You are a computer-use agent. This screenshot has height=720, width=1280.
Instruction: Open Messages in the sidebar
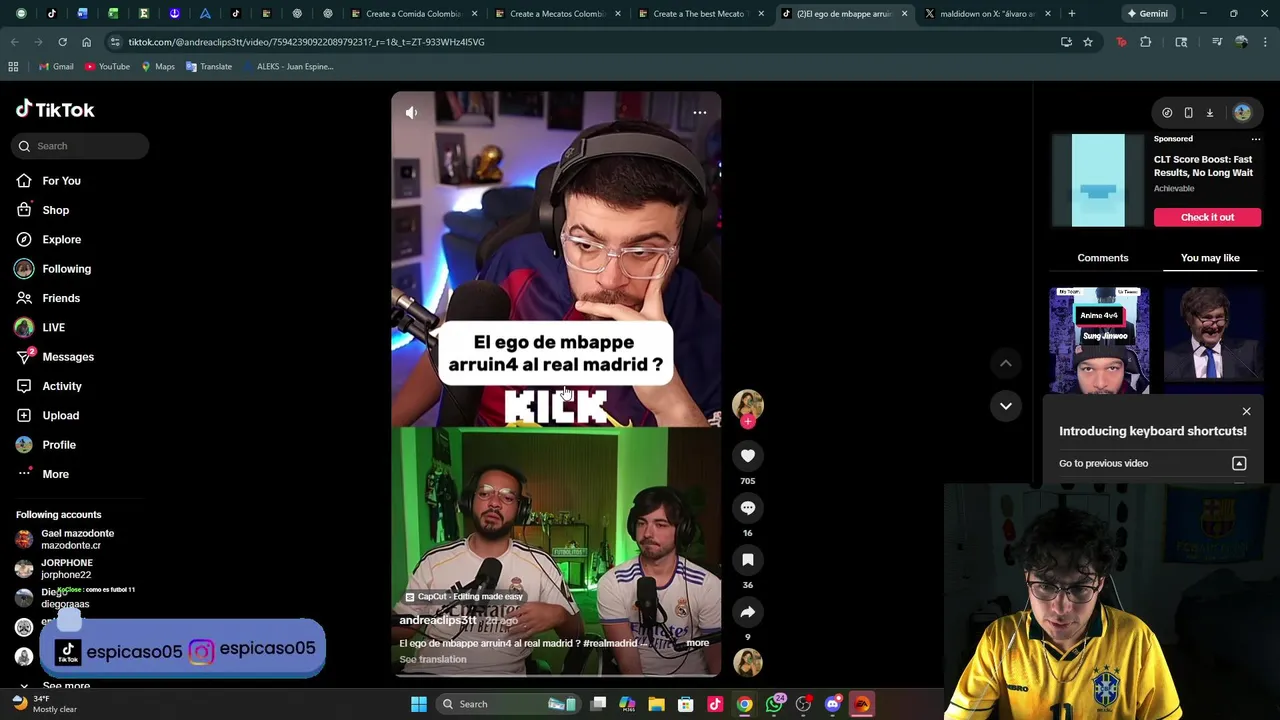click(68, 357)
